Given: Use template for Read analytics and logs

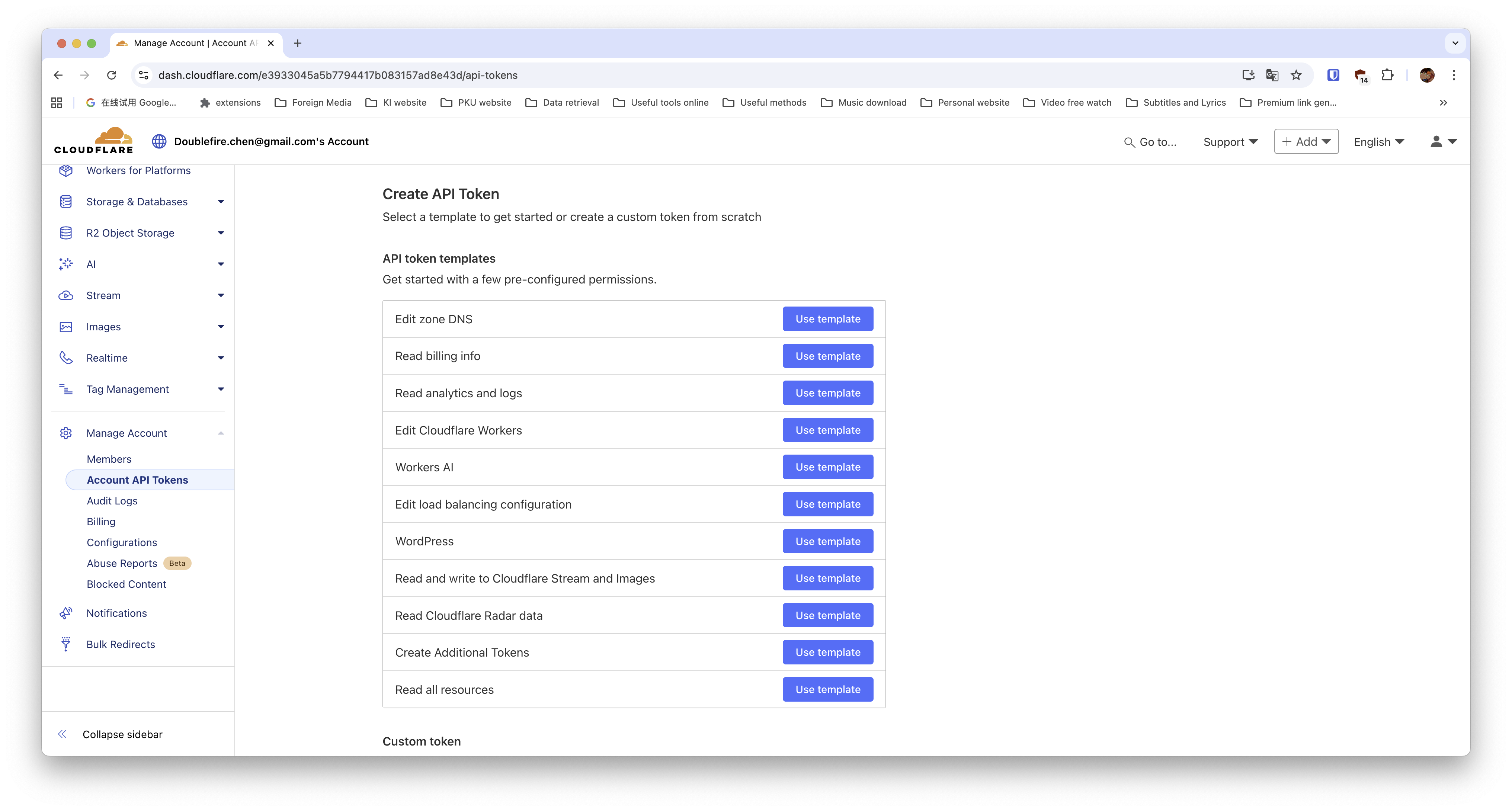Looking at the screenshot, I should pos(827,393).
